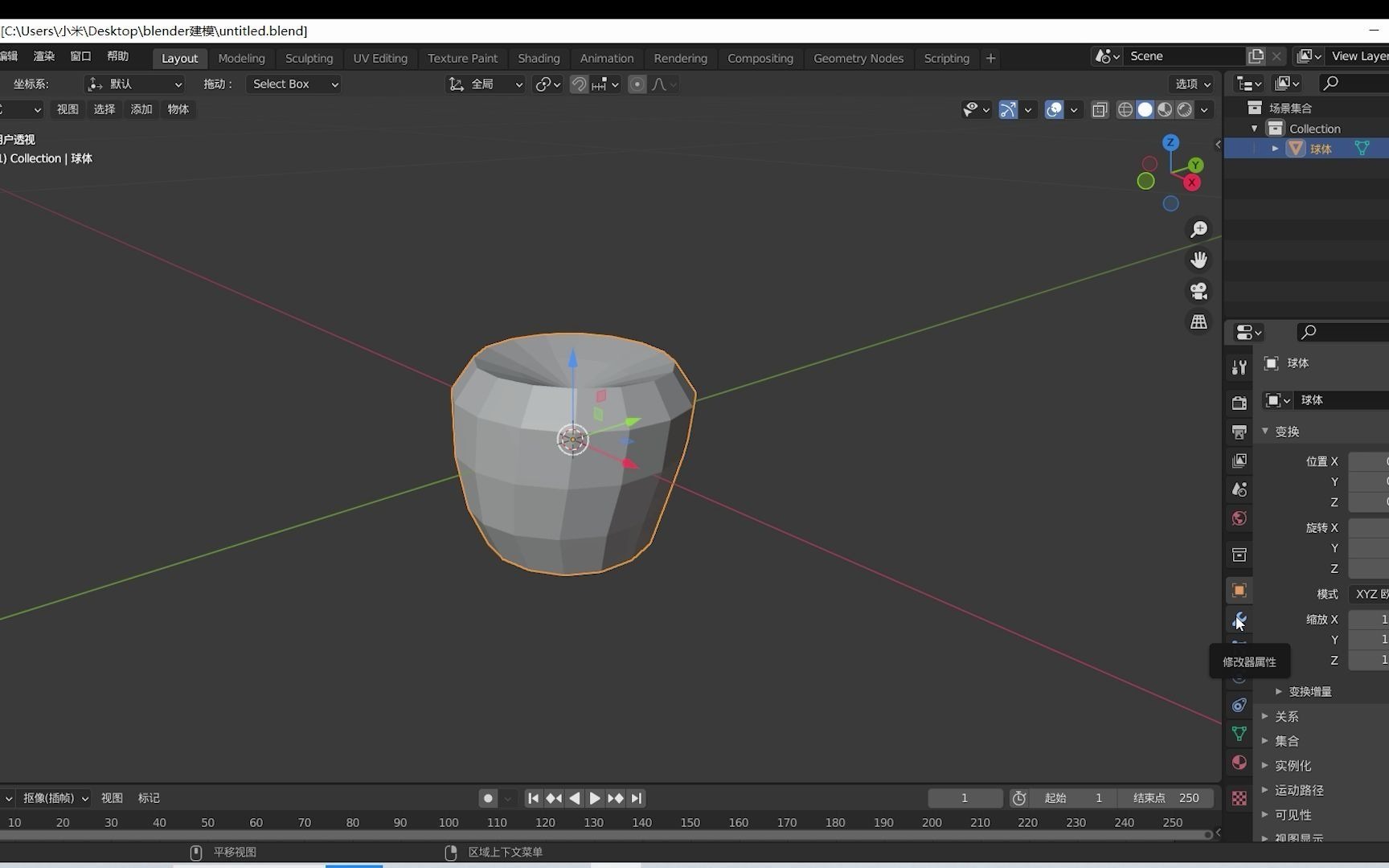Screen dimensions: 1389x868
Task: Open the Tool properties tab icon
Action: click(x=1239, y=367)
